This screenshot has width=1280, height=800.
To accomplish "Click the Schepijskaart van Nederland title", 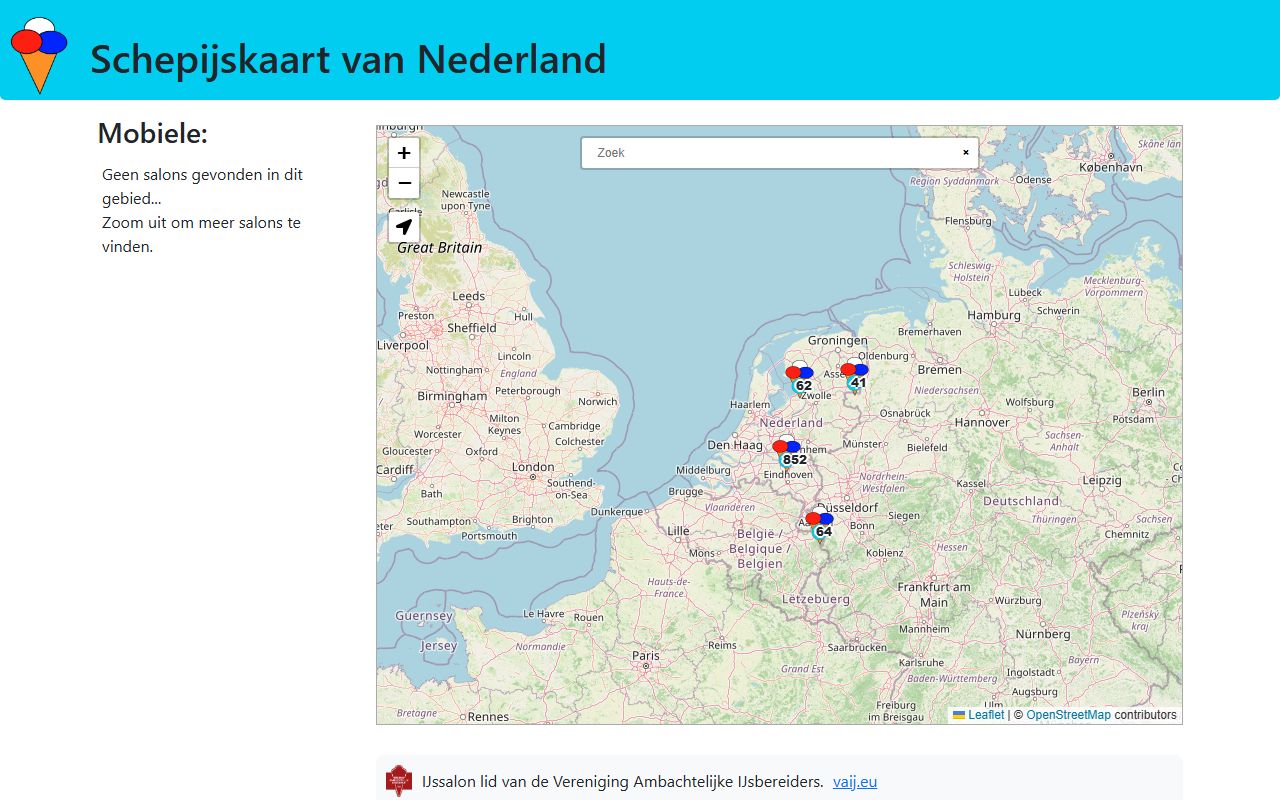I will (348, 59).
